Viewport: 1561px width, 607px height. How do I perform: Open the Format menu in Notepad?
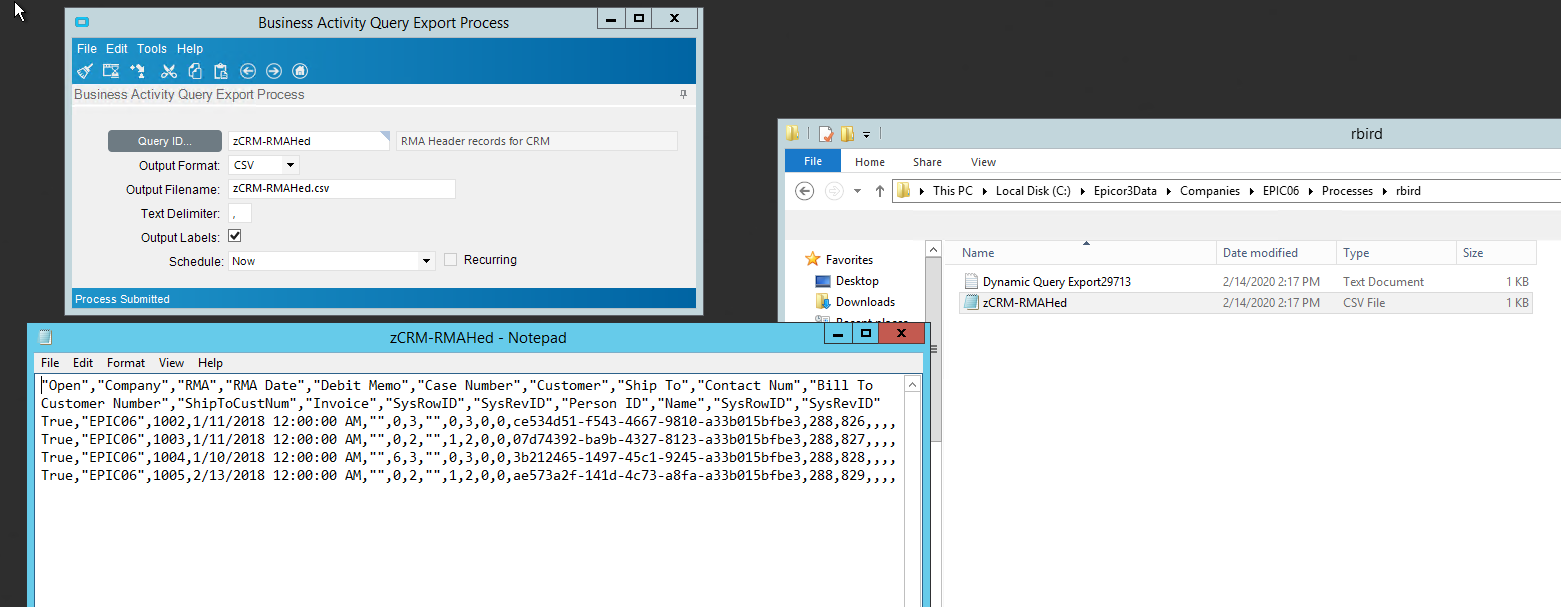click(x=126, y=363)
